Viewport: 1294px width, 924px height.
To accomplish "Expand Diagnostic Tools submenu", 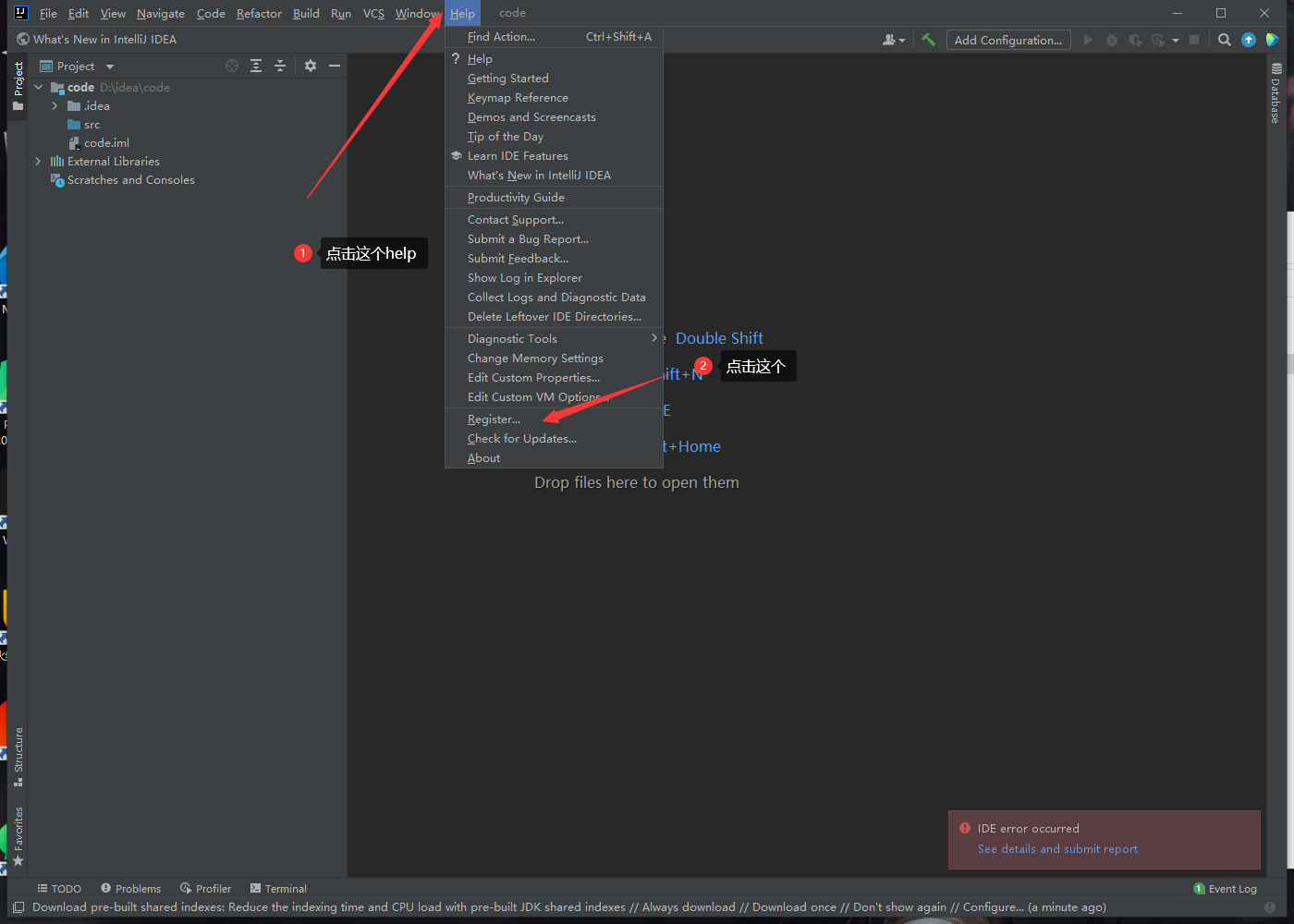I will point(554,339).
